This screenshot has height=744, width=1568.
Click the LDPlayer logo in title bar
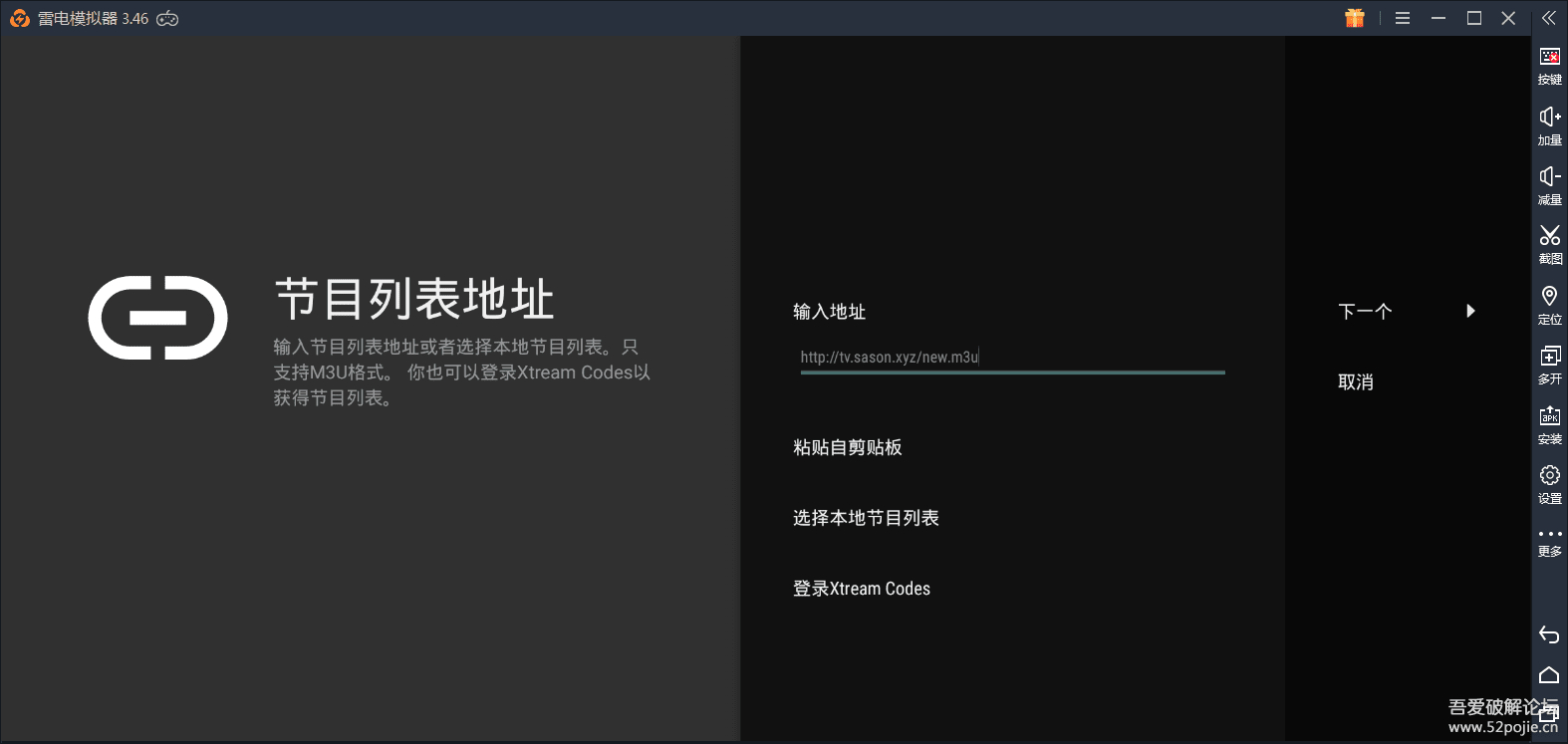[x=19, y=18]
